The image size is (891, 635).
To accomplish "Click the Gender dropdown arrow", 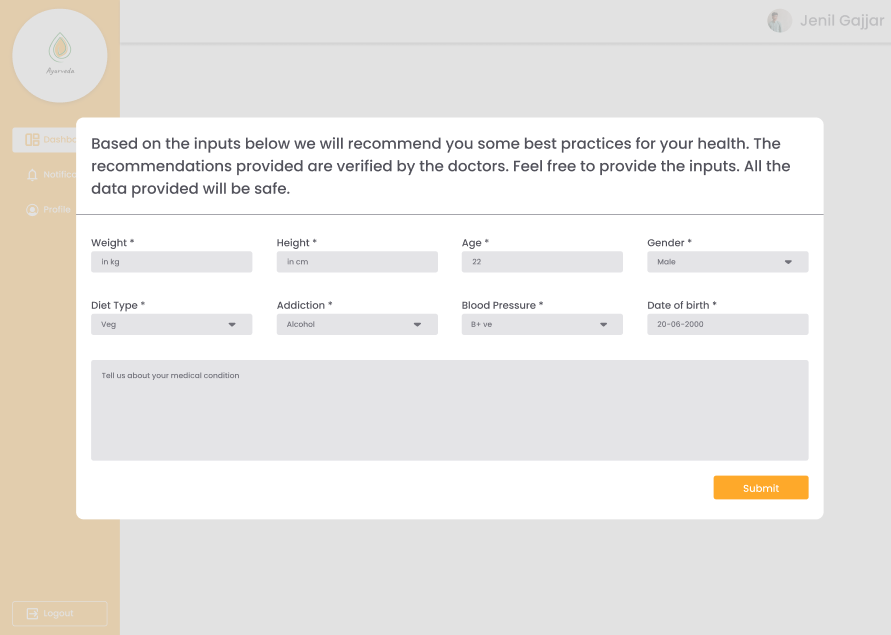I will 788,262.
